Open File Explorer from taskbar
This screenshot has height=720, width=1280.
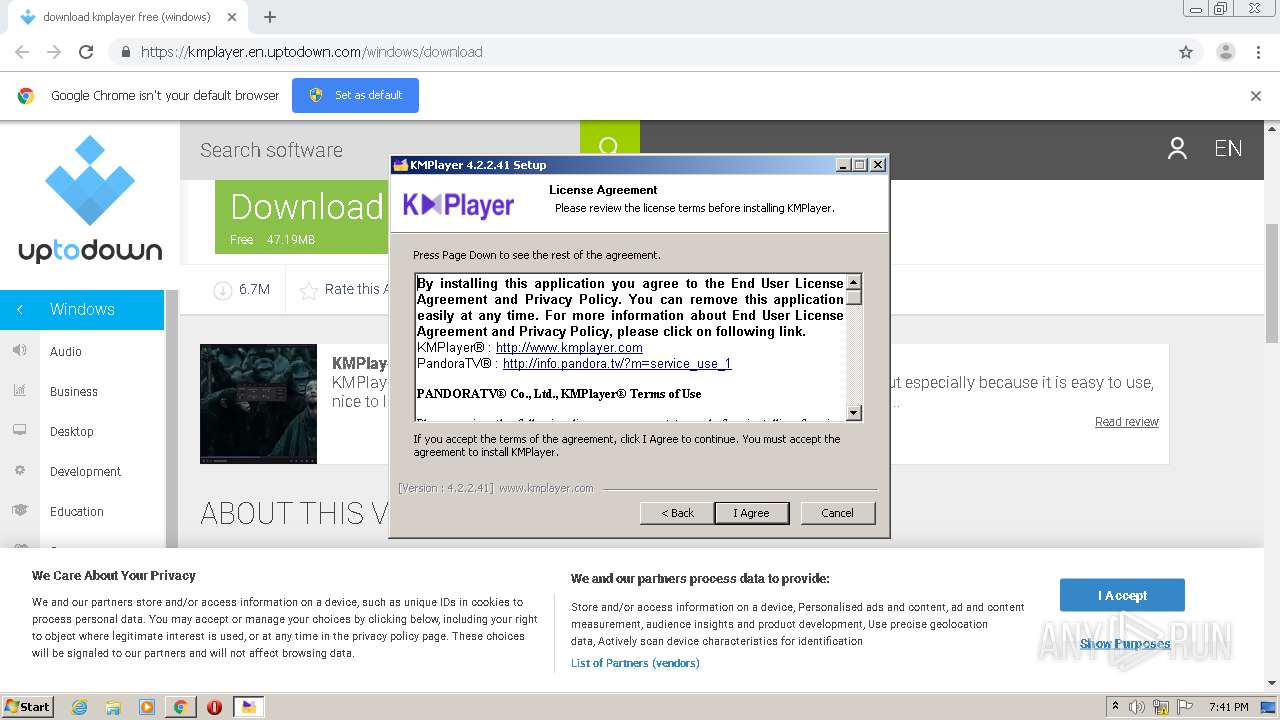pyautogui.click(x=113, y=707)
